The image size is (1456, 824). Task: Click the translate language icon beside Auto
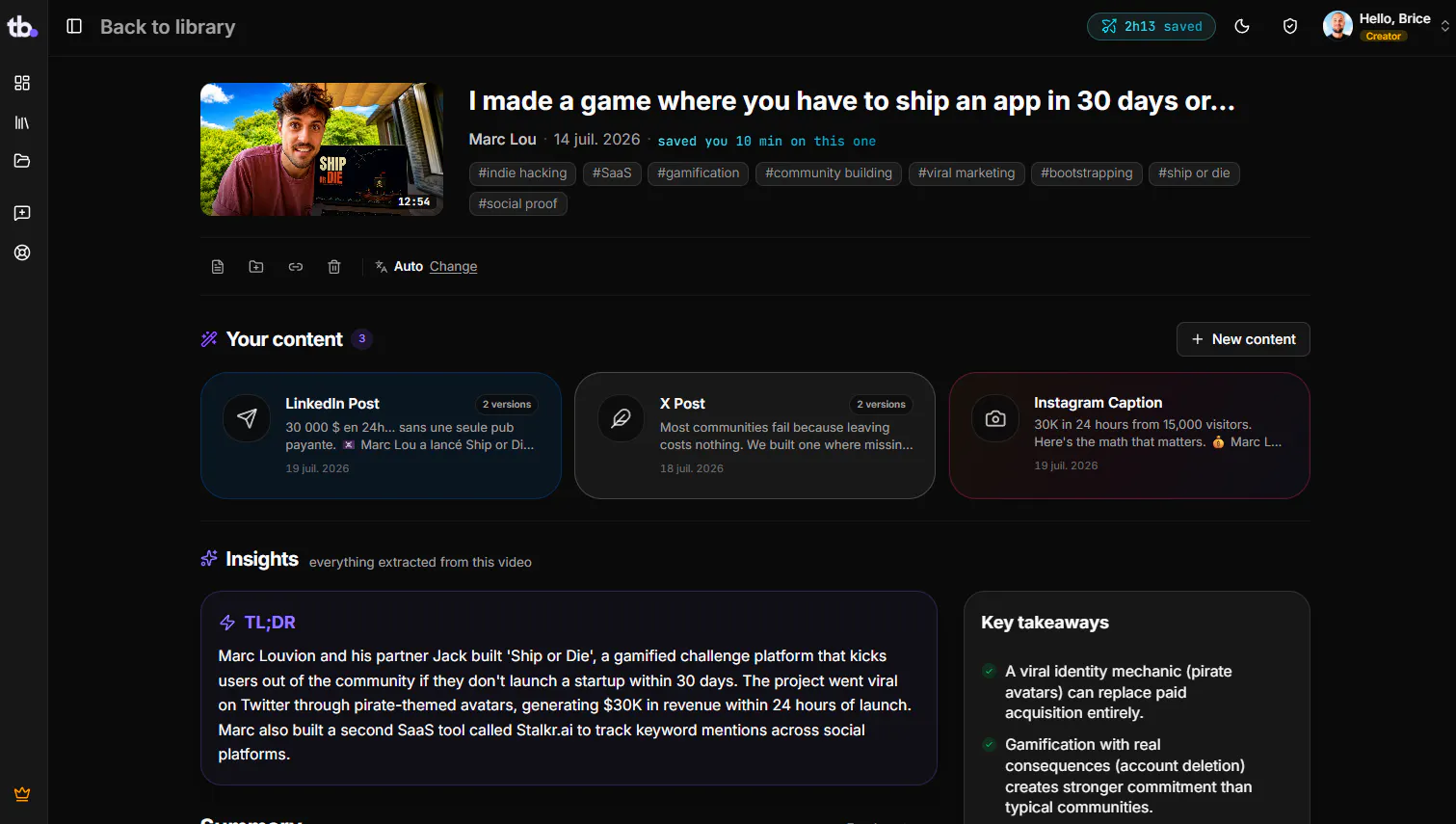[x=382, y=266]
